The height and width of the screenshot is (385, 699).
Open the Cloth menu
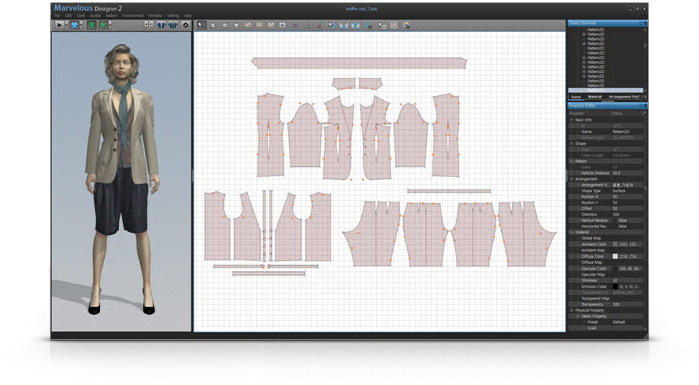[81, 16]
